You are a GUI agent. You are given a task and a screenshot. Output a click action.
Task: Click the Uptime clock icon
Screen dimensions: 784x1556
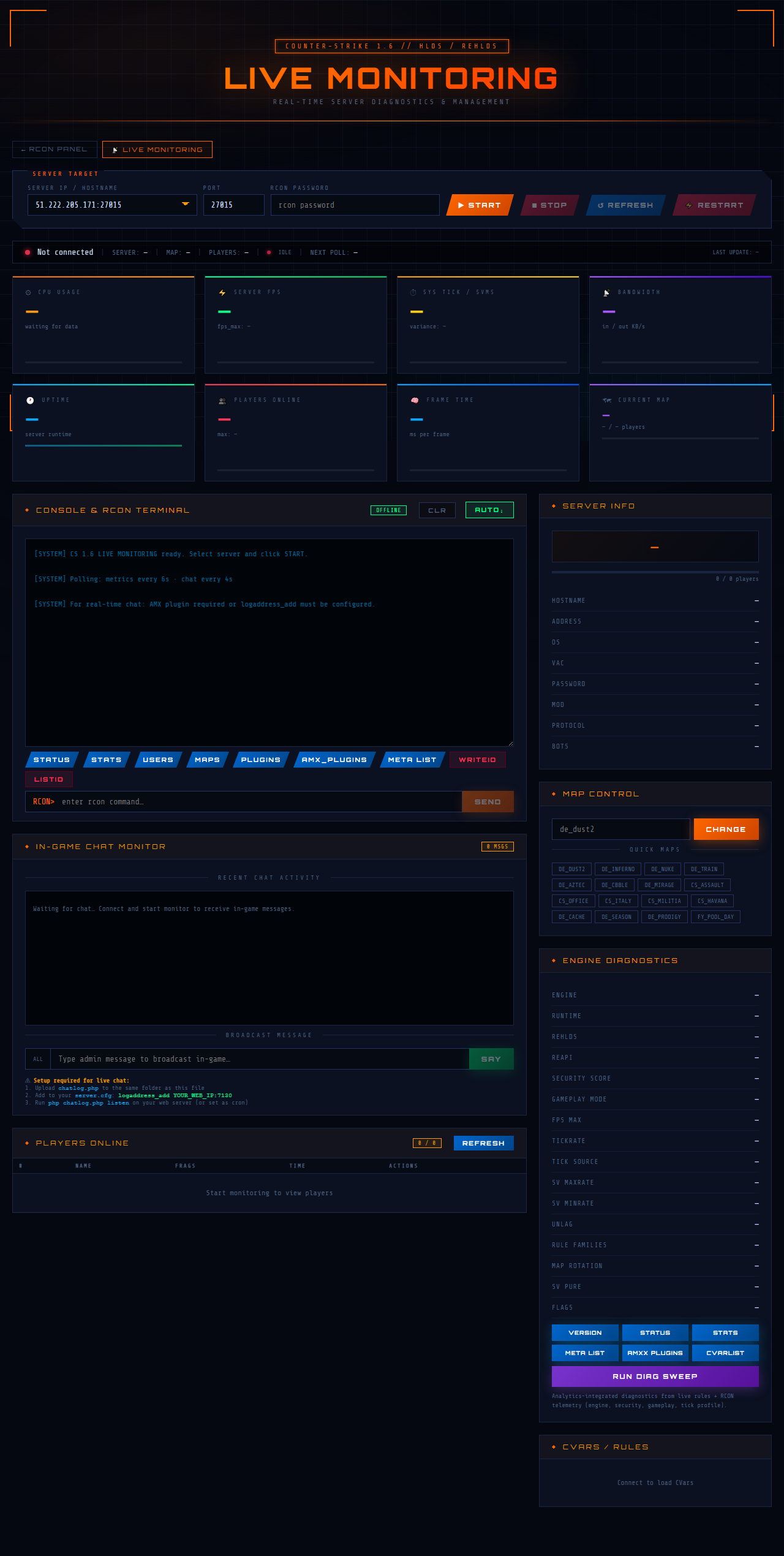[x=30, y=400]
